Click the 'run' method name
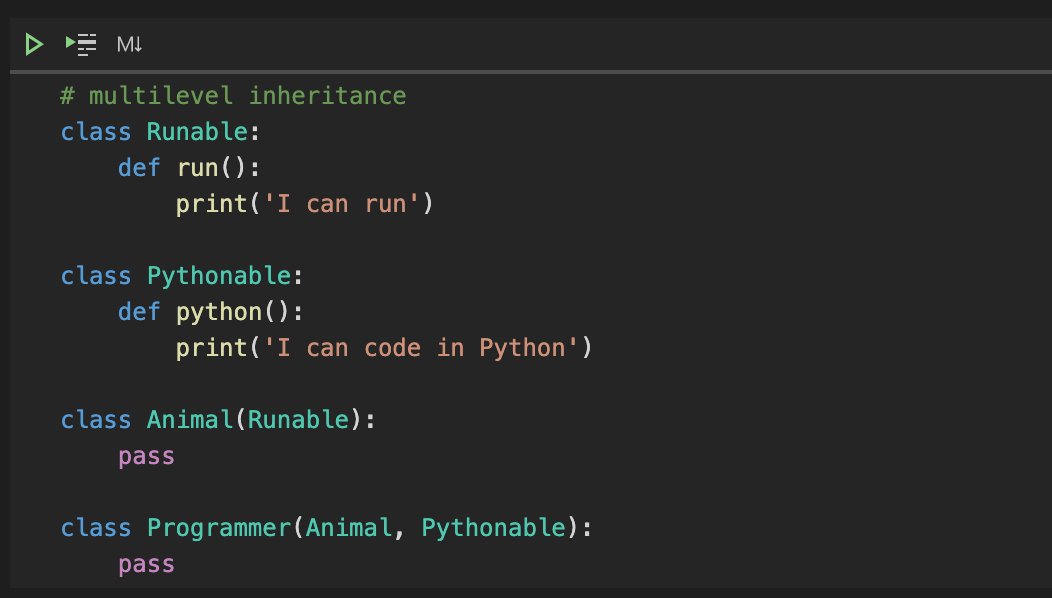 pos(197,168)
